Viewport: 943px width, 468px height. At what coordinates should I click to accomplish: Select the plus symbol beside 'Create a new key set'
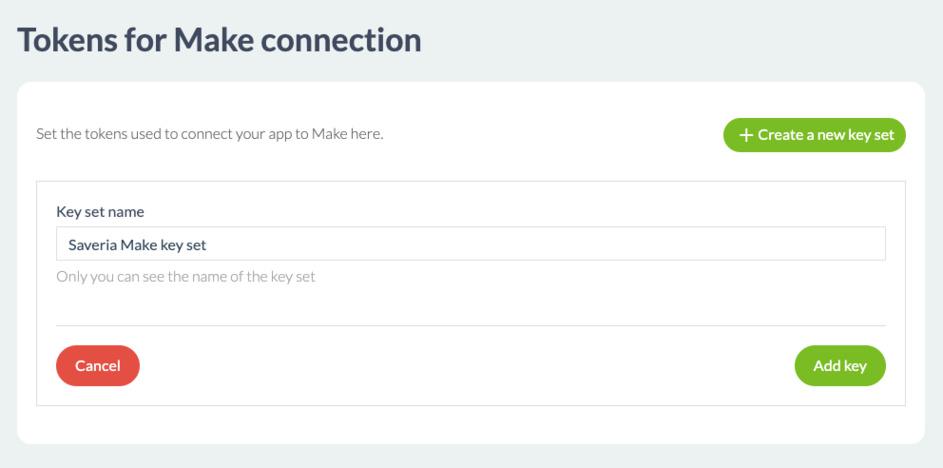coord(745,135)
